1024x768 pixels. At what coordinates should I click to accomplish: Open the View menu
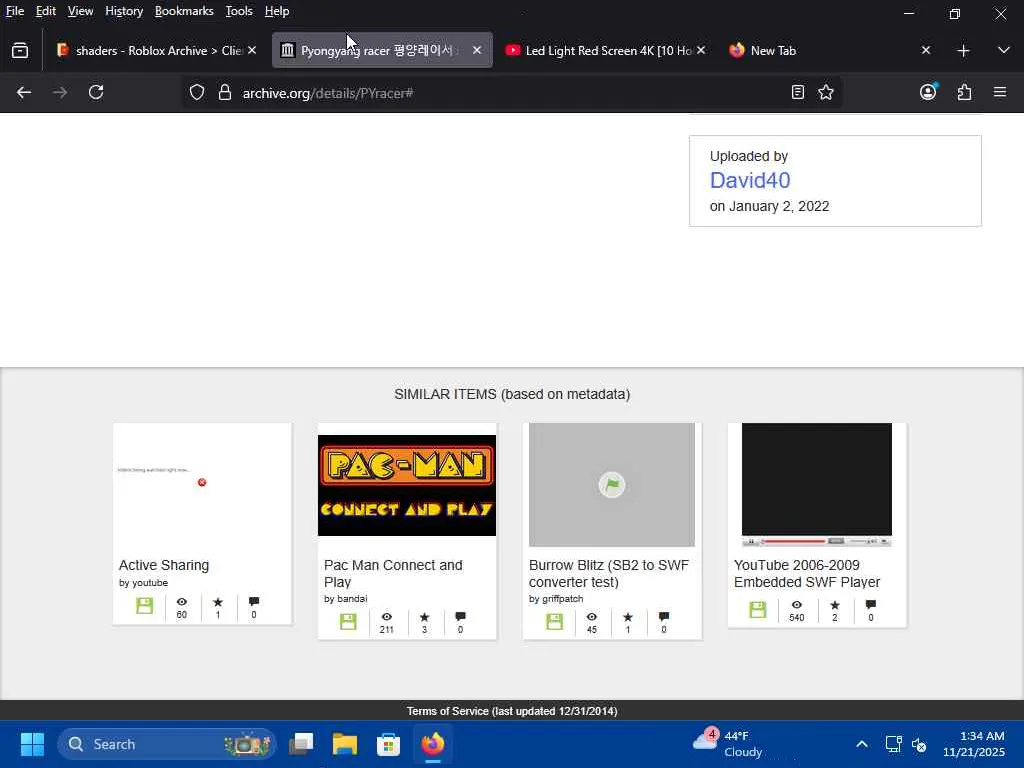[80, 11]
